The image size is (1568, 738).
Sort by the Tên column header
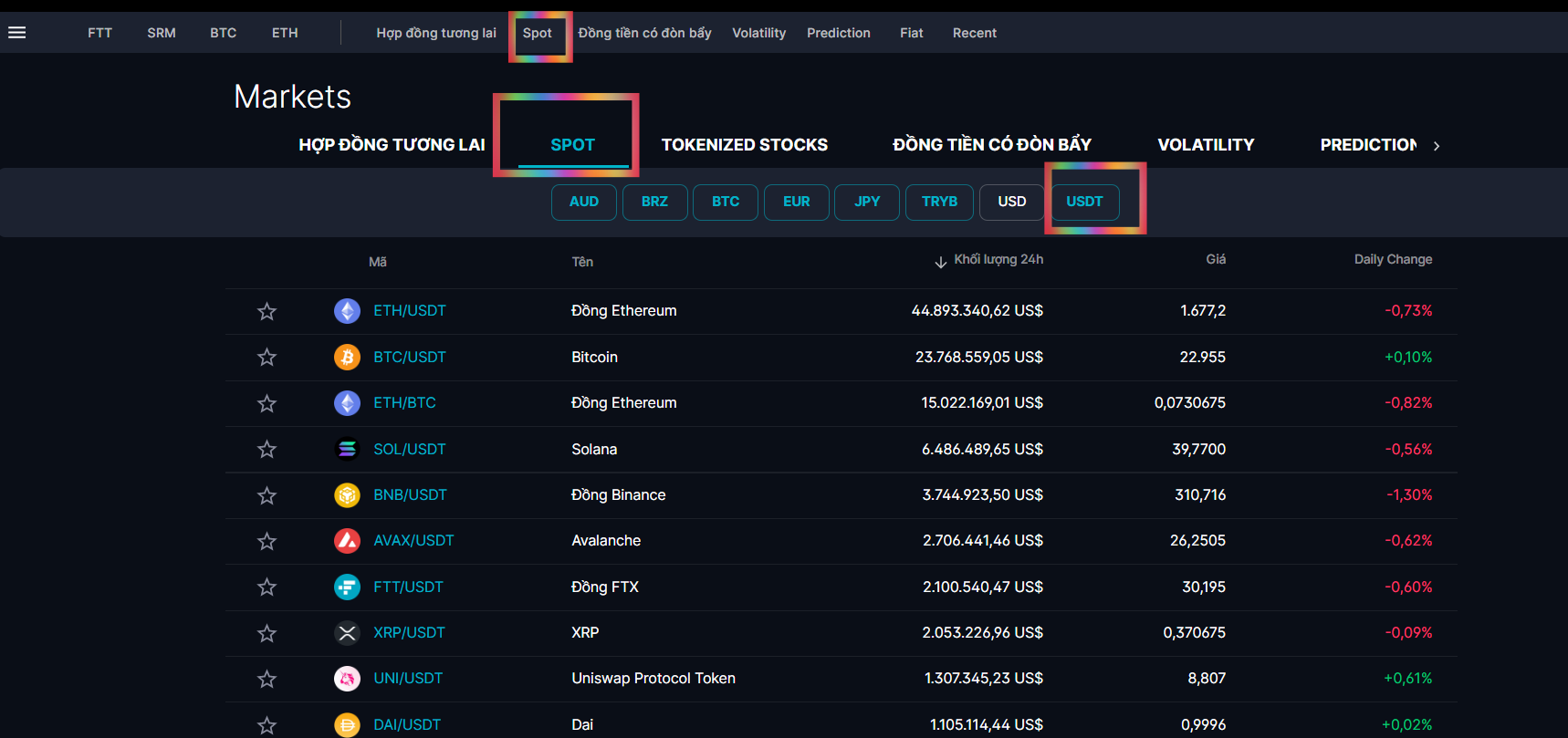582,262
